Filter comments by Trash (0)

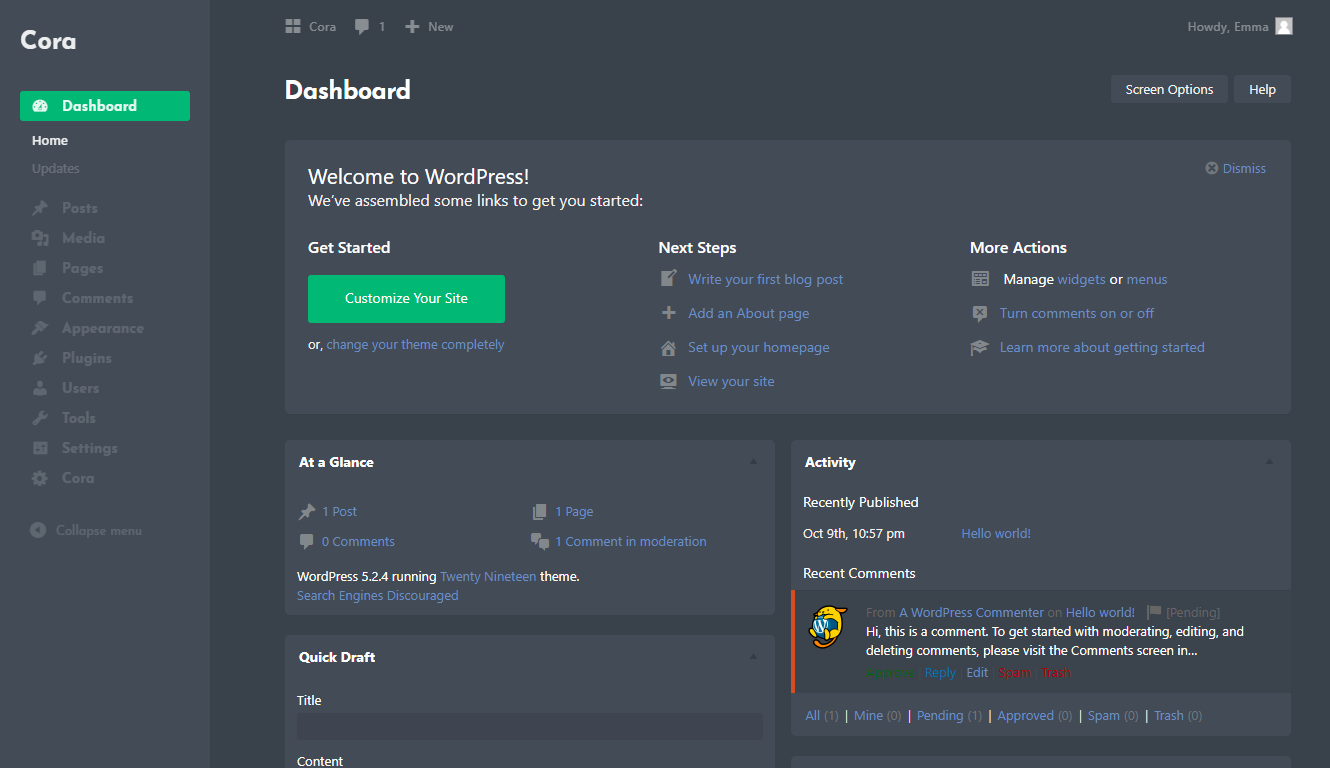pos(1178,716)
